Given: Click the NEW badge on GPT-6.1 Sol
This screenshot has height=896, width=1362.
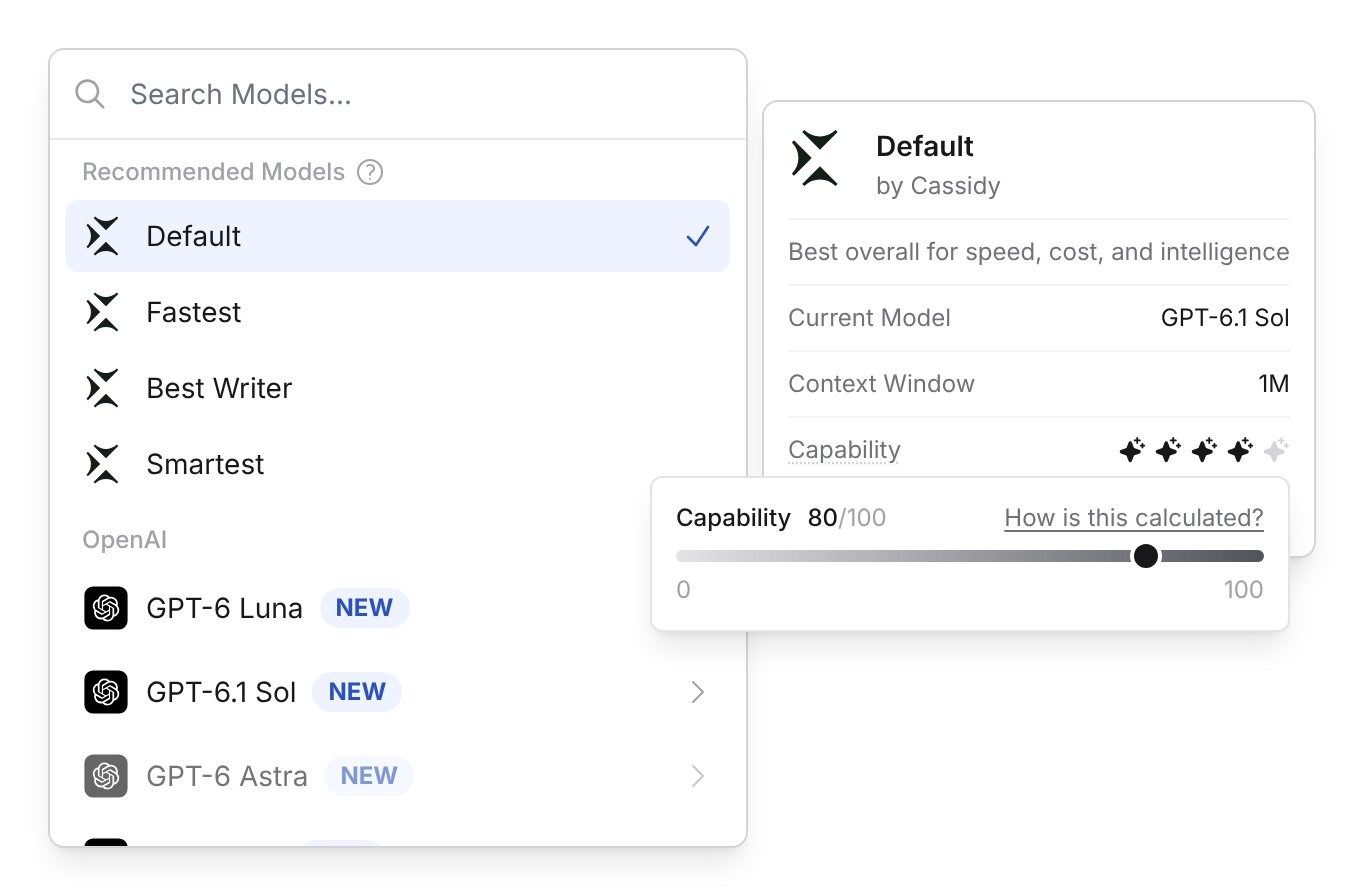Looking at the screenshot, I should (357, 692).
